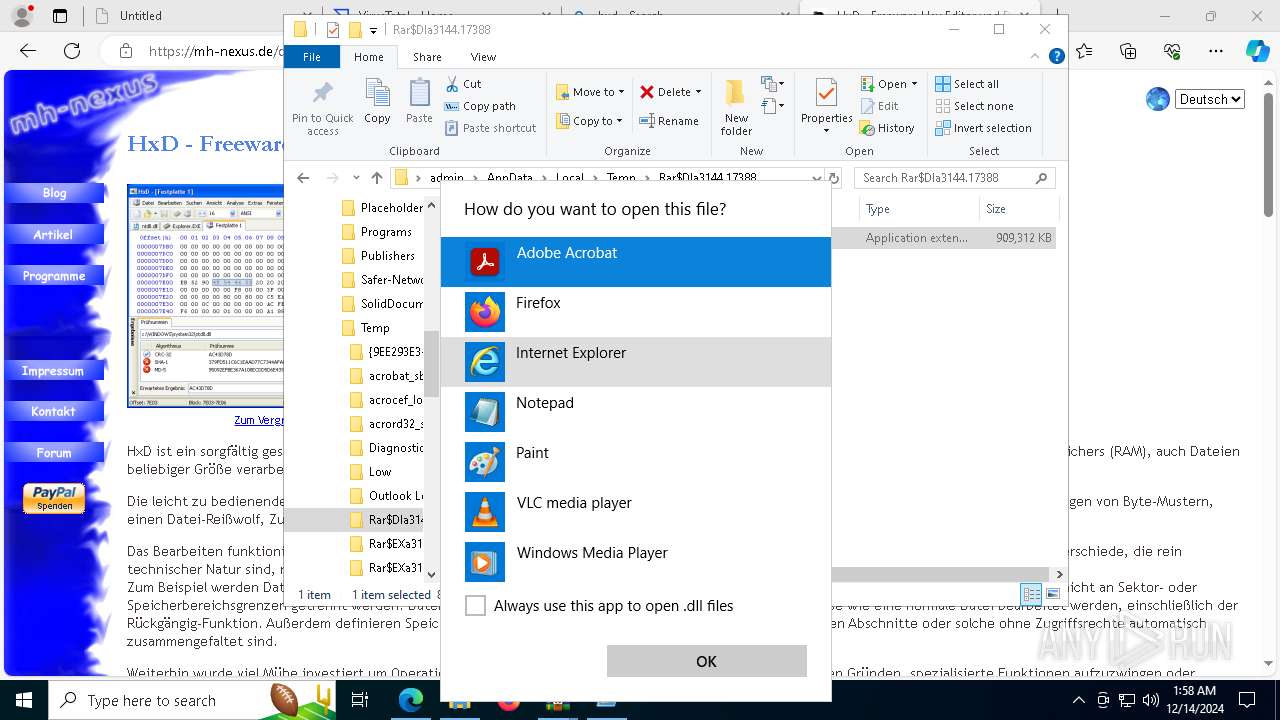
Task: Open the HxD screenshot thumbnail
Action: click(206, 296)
